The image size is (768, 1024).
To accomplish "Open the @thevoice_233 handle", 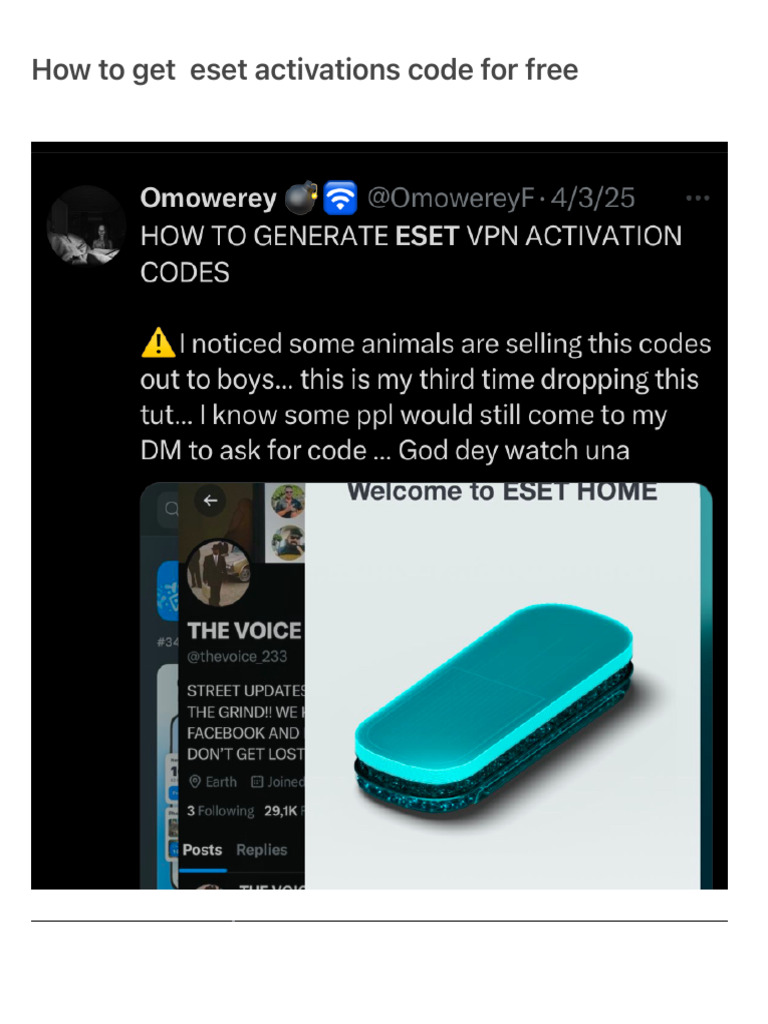I will 237,656.
